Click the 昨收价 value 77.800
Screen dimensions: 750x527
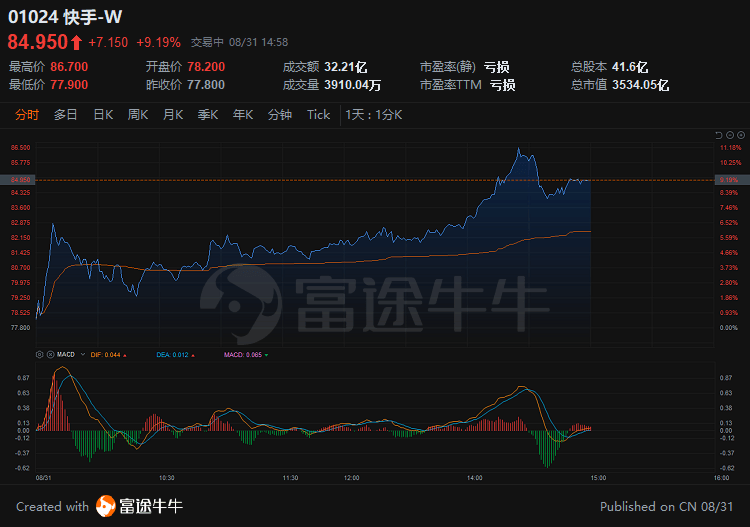coord(206,85)
